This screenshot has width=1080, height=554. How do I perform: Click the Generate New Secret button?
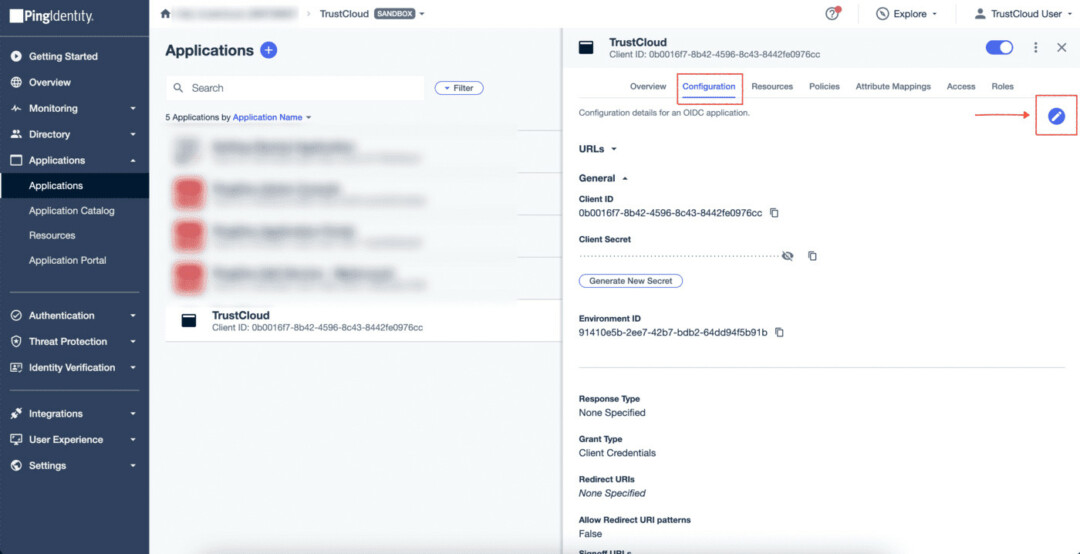pos(630,281)
